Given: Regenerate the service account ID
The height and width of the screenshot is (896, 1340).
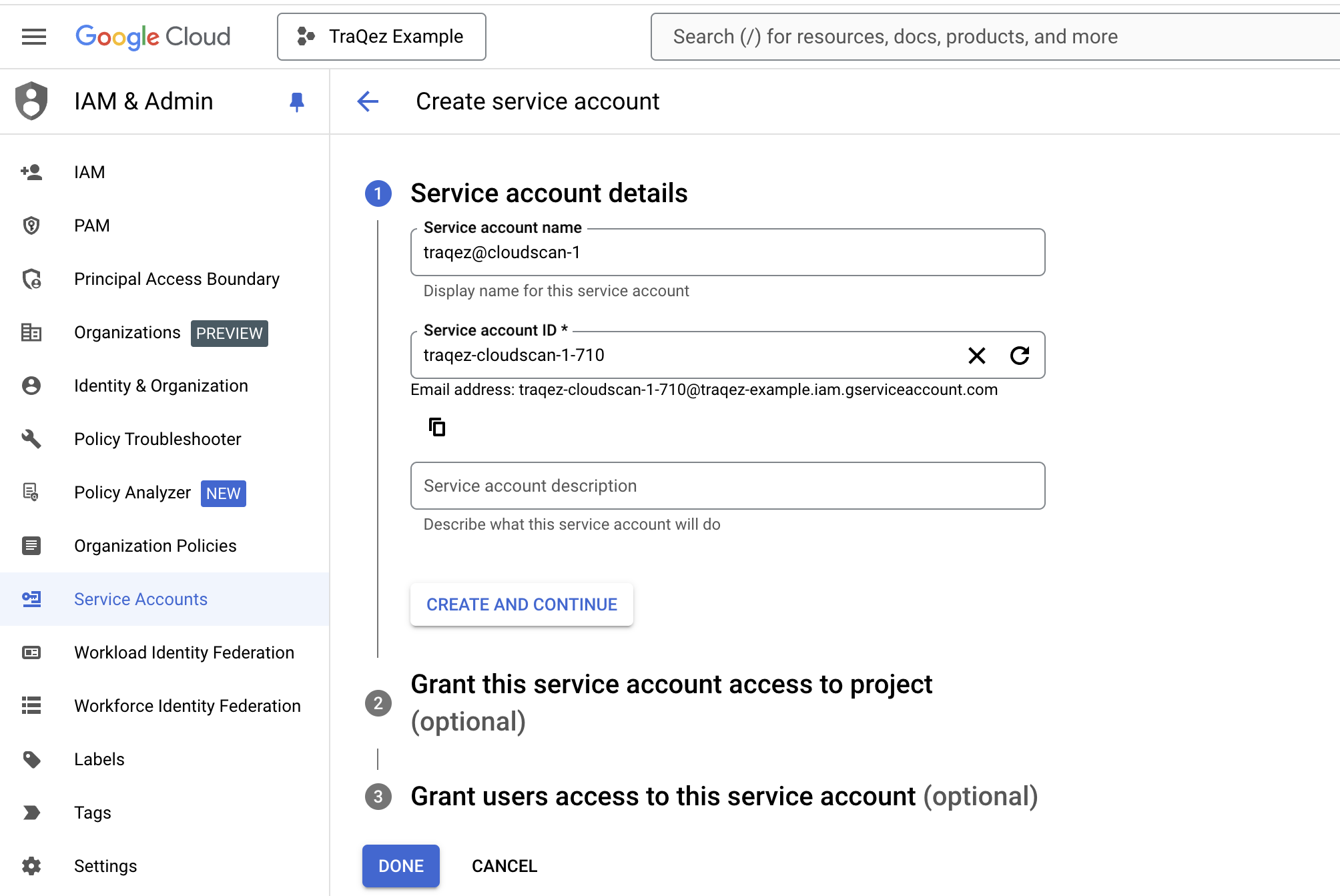Looking at the screenshot, I should (x=1020, y=356).
